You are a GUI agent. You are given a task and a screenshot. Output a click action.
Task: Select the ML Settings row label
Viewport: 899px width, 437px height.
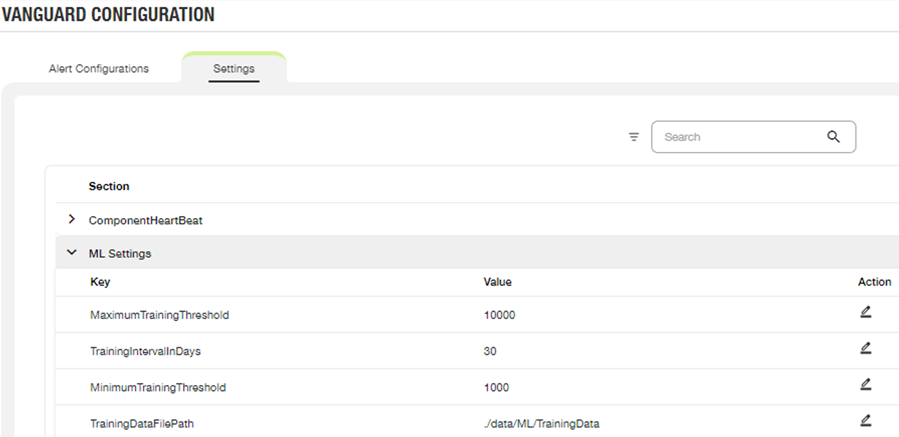[120, 253]
